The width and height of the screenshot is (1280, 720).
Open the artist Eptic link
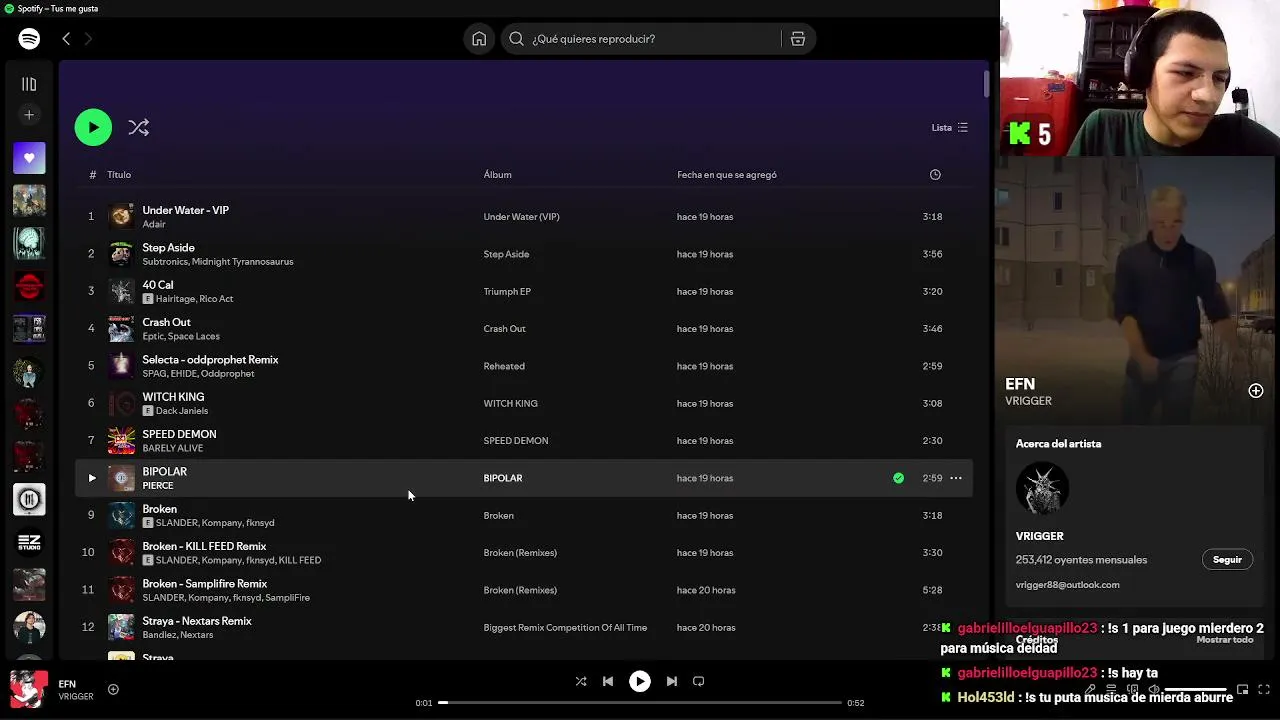pyautogui.click(x=153, y=336)
